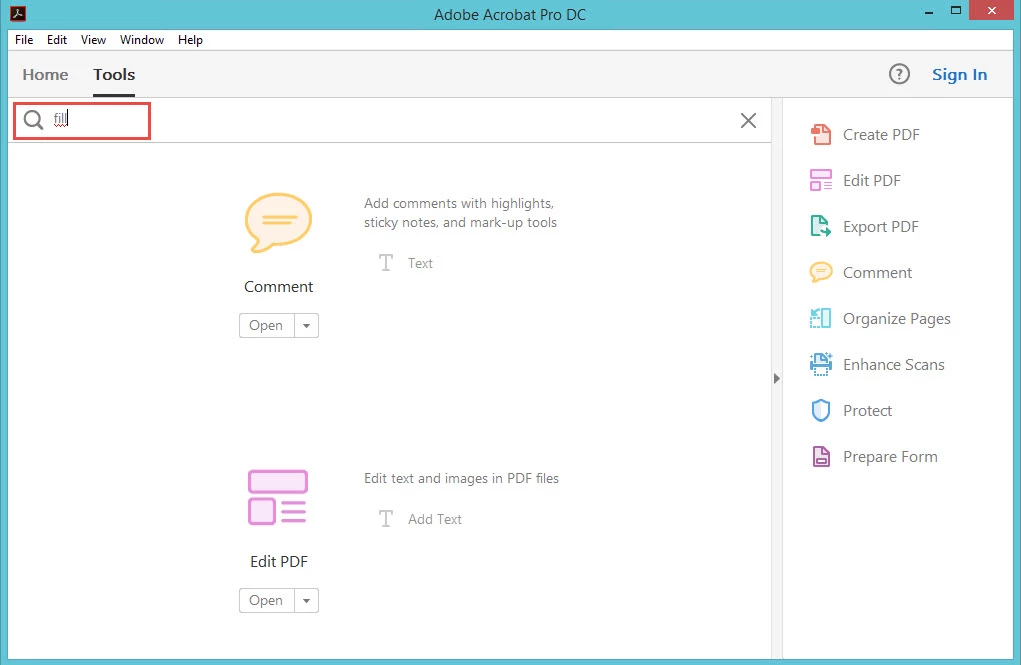
Task: Click the help question mark icon
Action: [x=899, y=74]
